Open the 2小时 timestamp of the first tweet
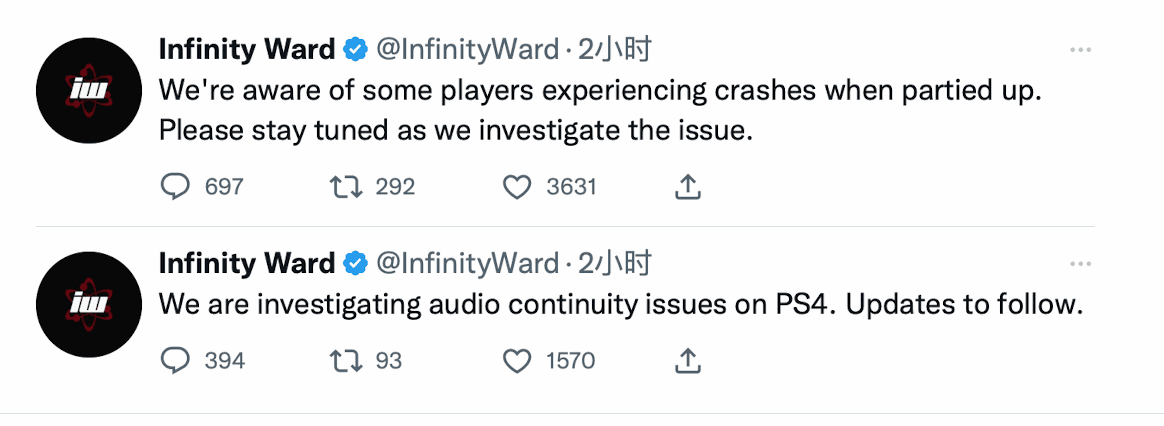This screenshot has width=1164, height=426. (x=615, y=50)
